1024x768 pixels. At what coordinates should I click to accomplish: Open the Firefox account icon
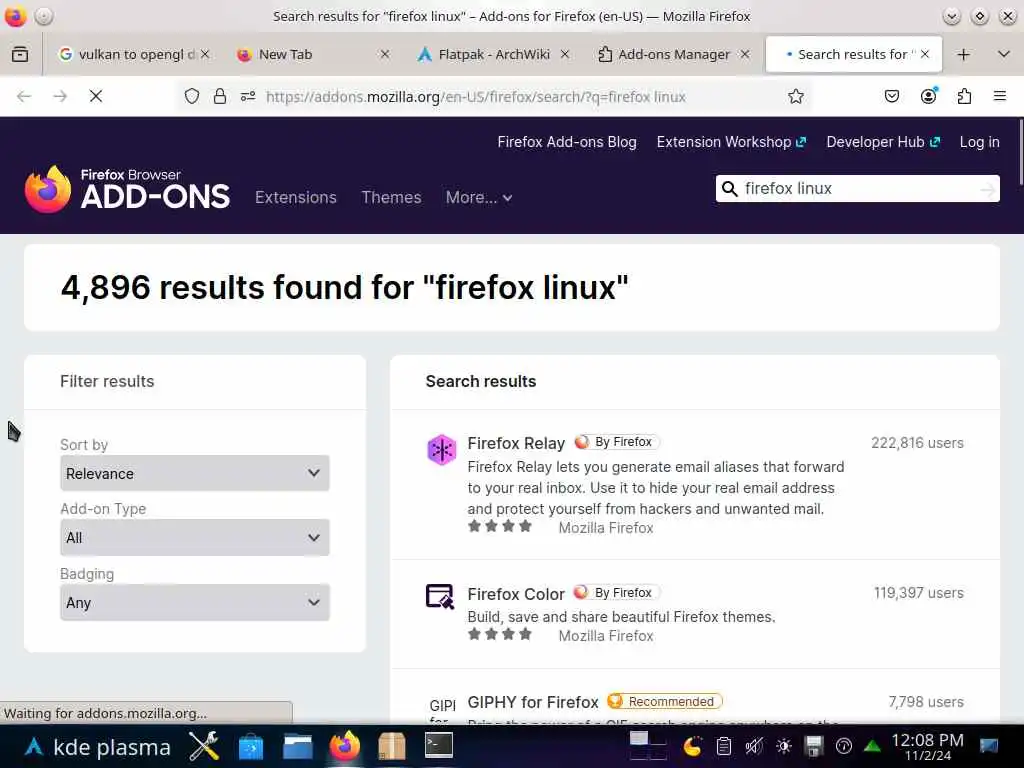928,97
